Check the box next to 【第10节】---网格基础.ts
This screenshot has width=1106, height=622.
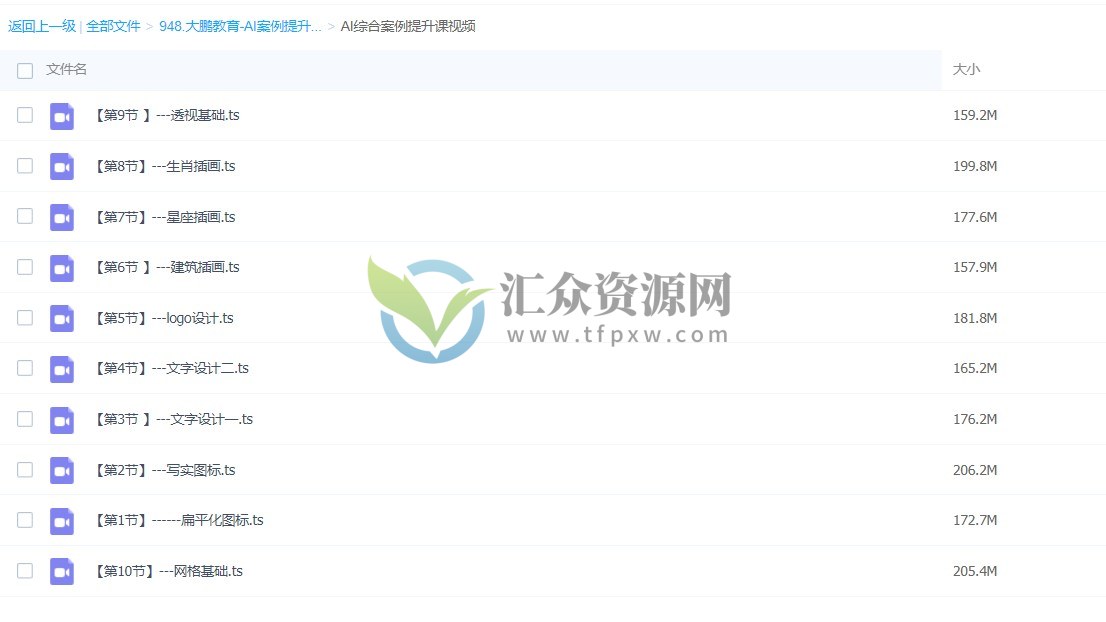click(25, 571)
